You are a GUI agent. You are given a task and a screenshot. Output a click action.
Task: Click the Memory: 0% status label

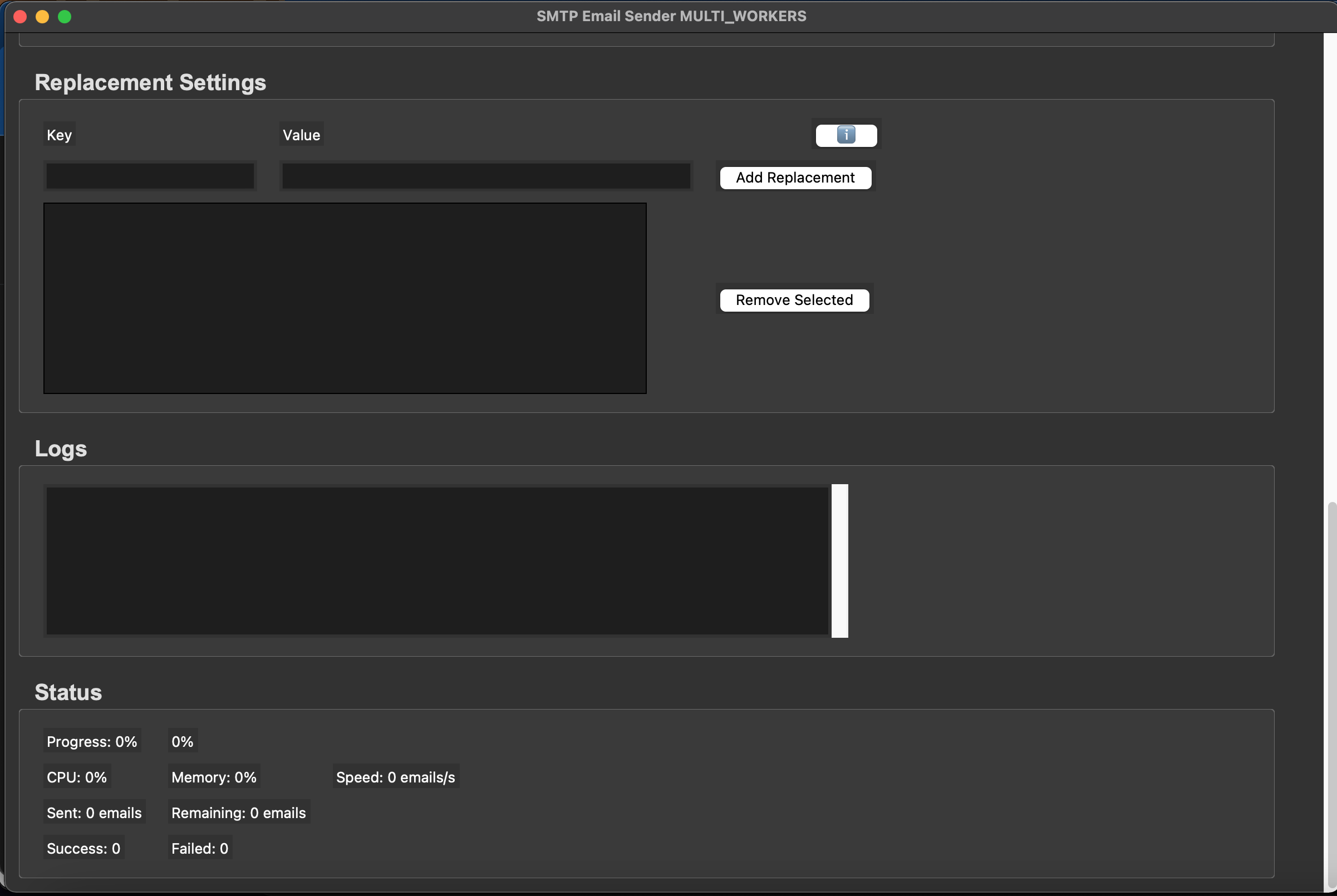point(214,777)
